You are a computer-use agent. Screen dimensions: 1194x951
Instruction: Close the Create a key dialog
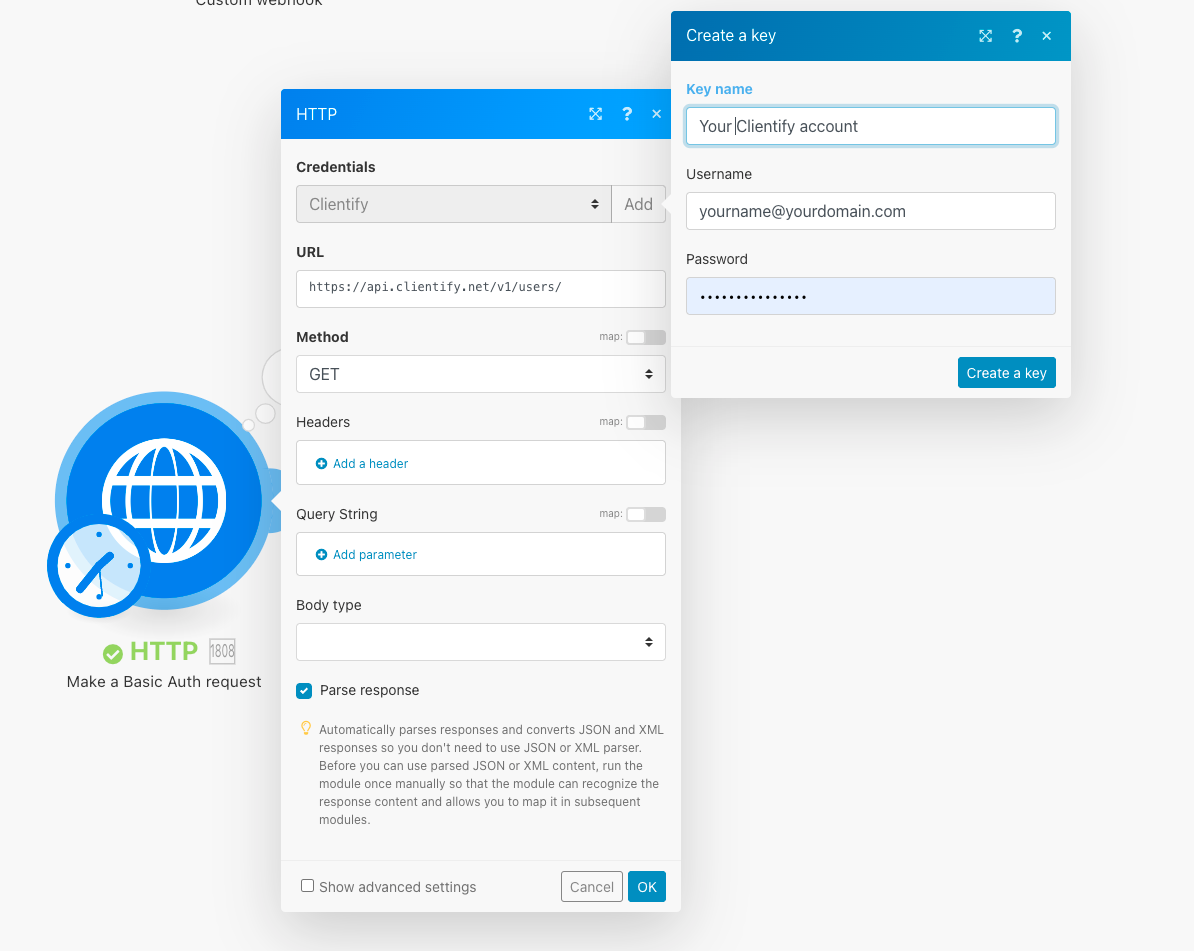[x=1046, y=36]
